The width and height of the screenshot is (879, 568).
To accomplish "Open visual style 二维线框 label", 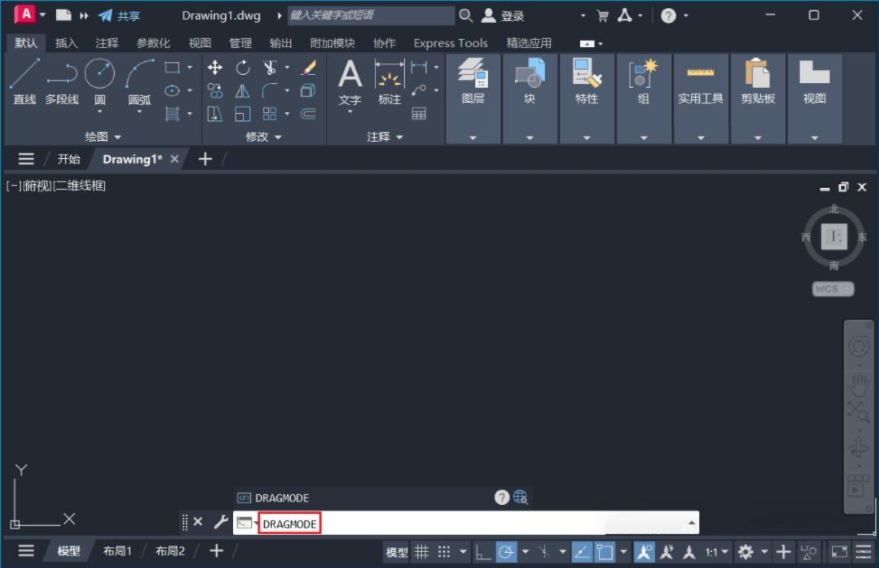I will [80, 186].
